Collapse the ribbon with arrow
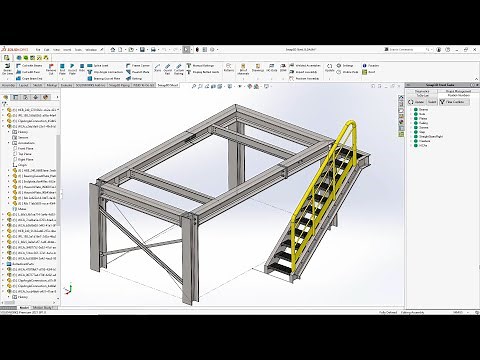480x360 pixels. pos(476,79)
